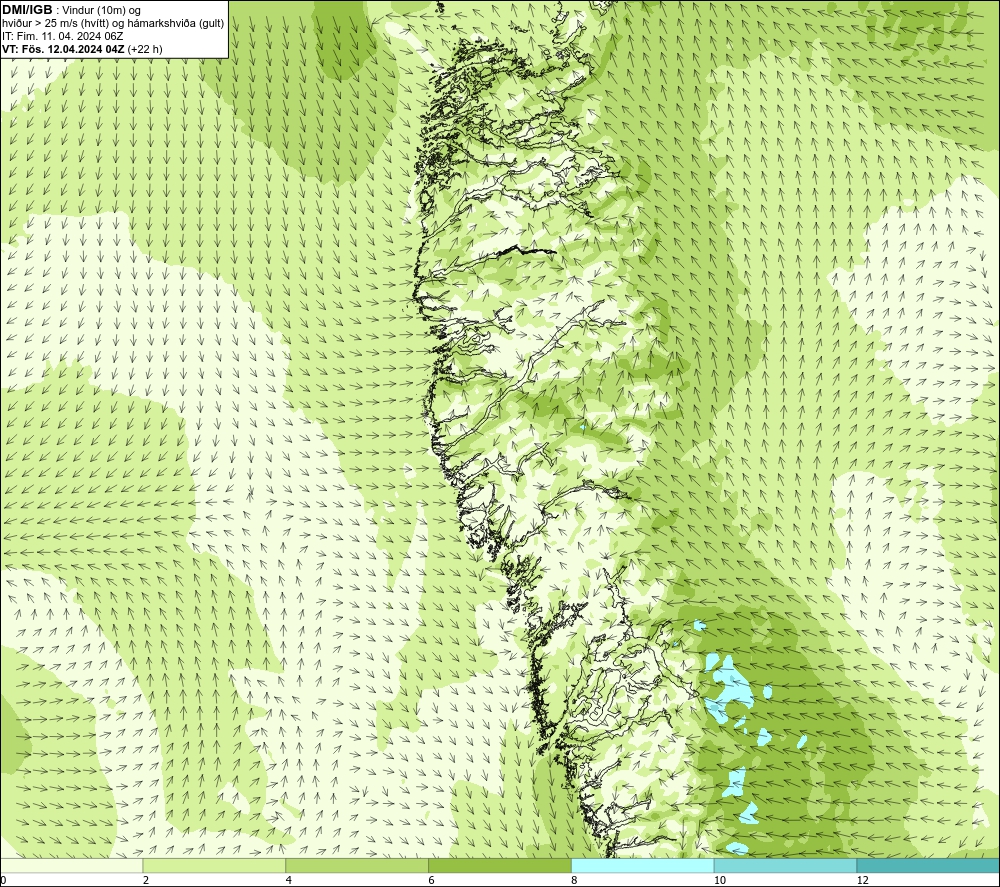Click the 10–12 m/s teal legend segment
Image resolution: width=1000 pixels, height=887 pixels.
tap(786, 865)
